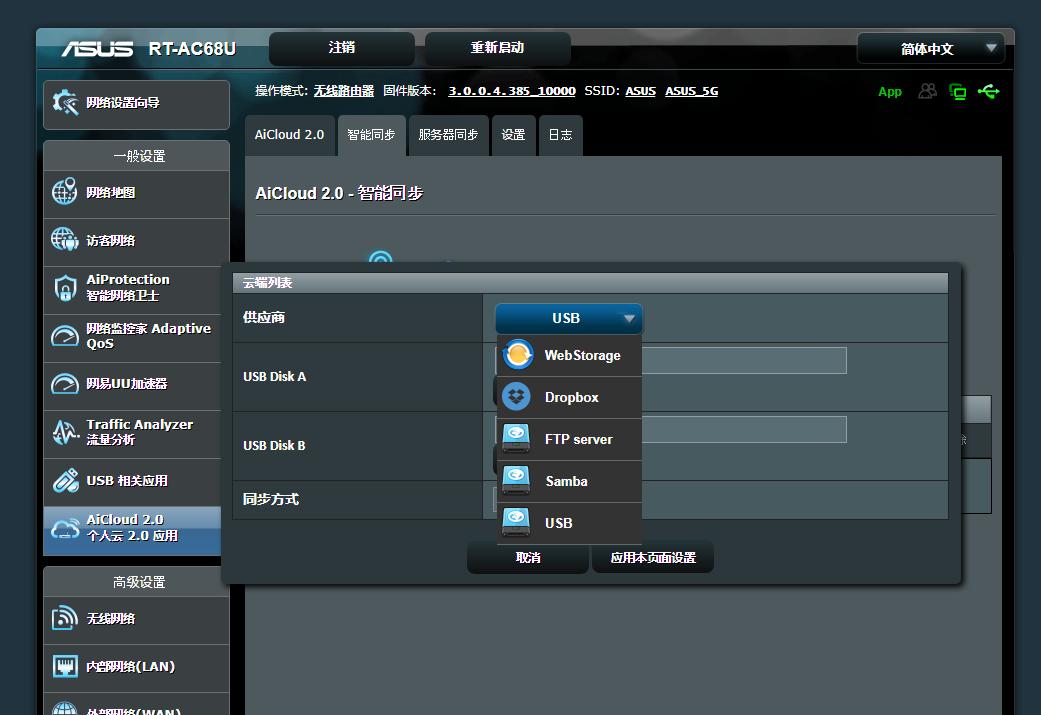Click the ASUS SSID link
This screenshot has width=1041, height=715.
641,91
